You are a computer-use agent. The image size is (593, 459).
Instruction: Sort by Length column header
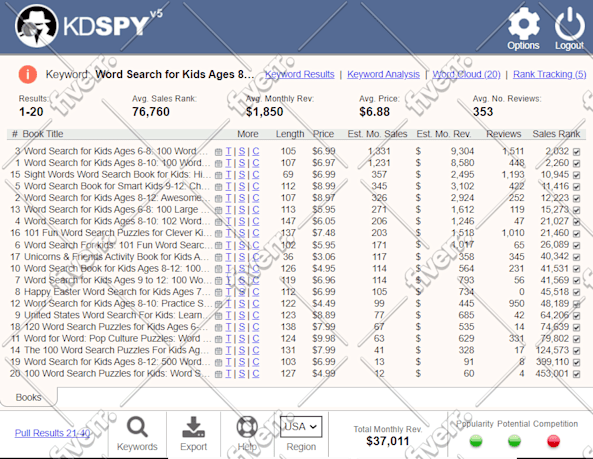click(x=290, y=134)
